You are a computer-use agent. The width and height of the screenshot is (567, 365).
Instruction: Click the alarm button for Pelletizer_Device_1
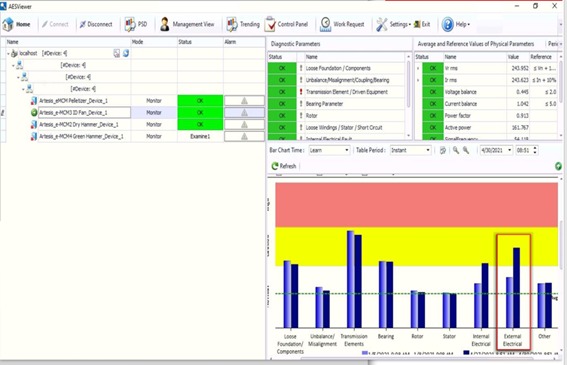(244, 101)
